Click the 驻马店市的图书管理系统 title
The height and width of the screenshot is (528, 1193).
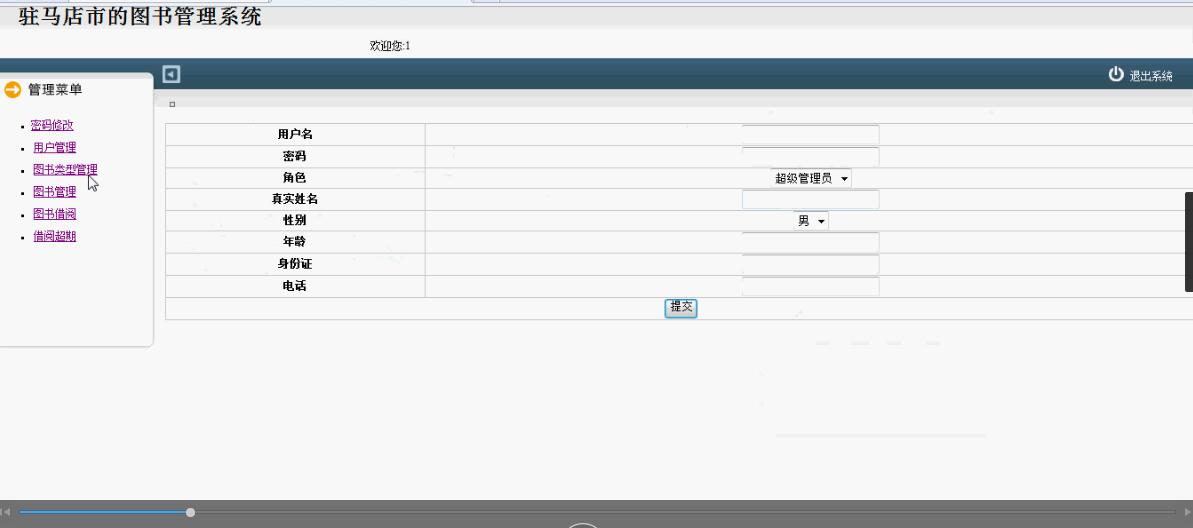point(140,16)
